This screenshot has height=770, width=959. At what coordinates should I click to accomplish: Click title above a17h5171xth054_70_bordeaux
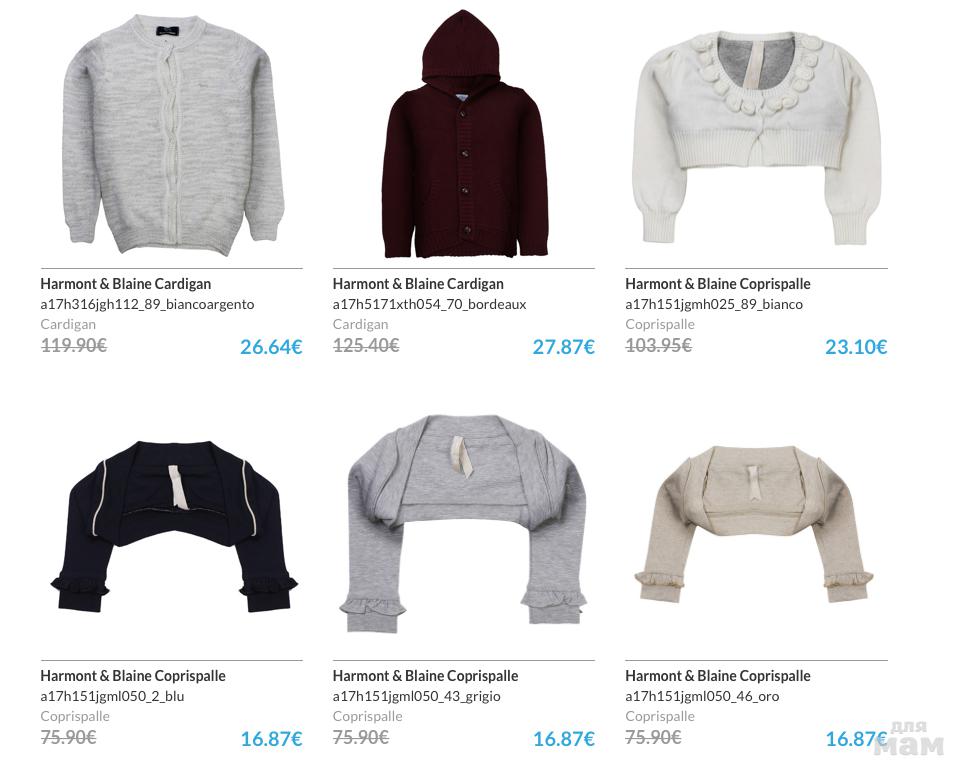[418, 284]
